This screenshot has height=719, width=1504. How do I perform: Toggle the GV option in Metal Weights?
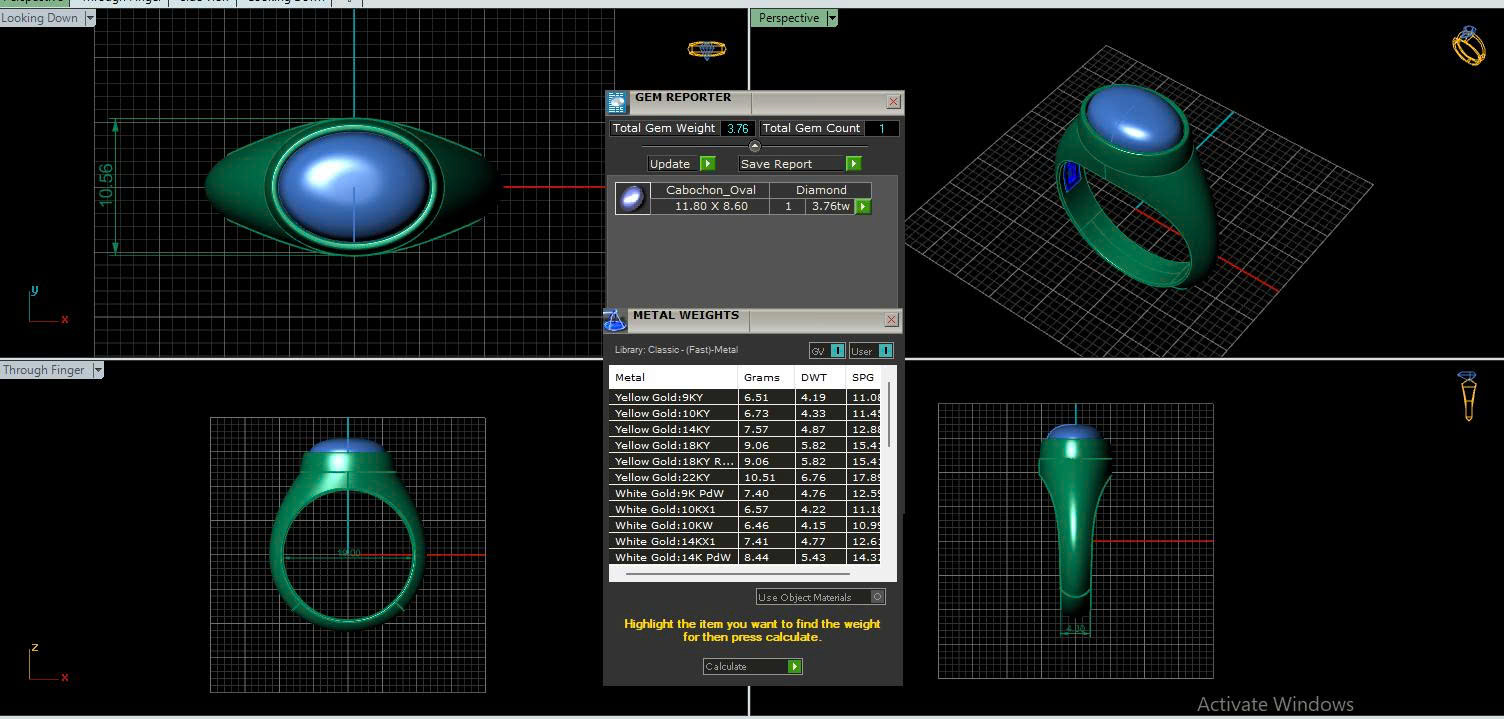click(837, 351)
